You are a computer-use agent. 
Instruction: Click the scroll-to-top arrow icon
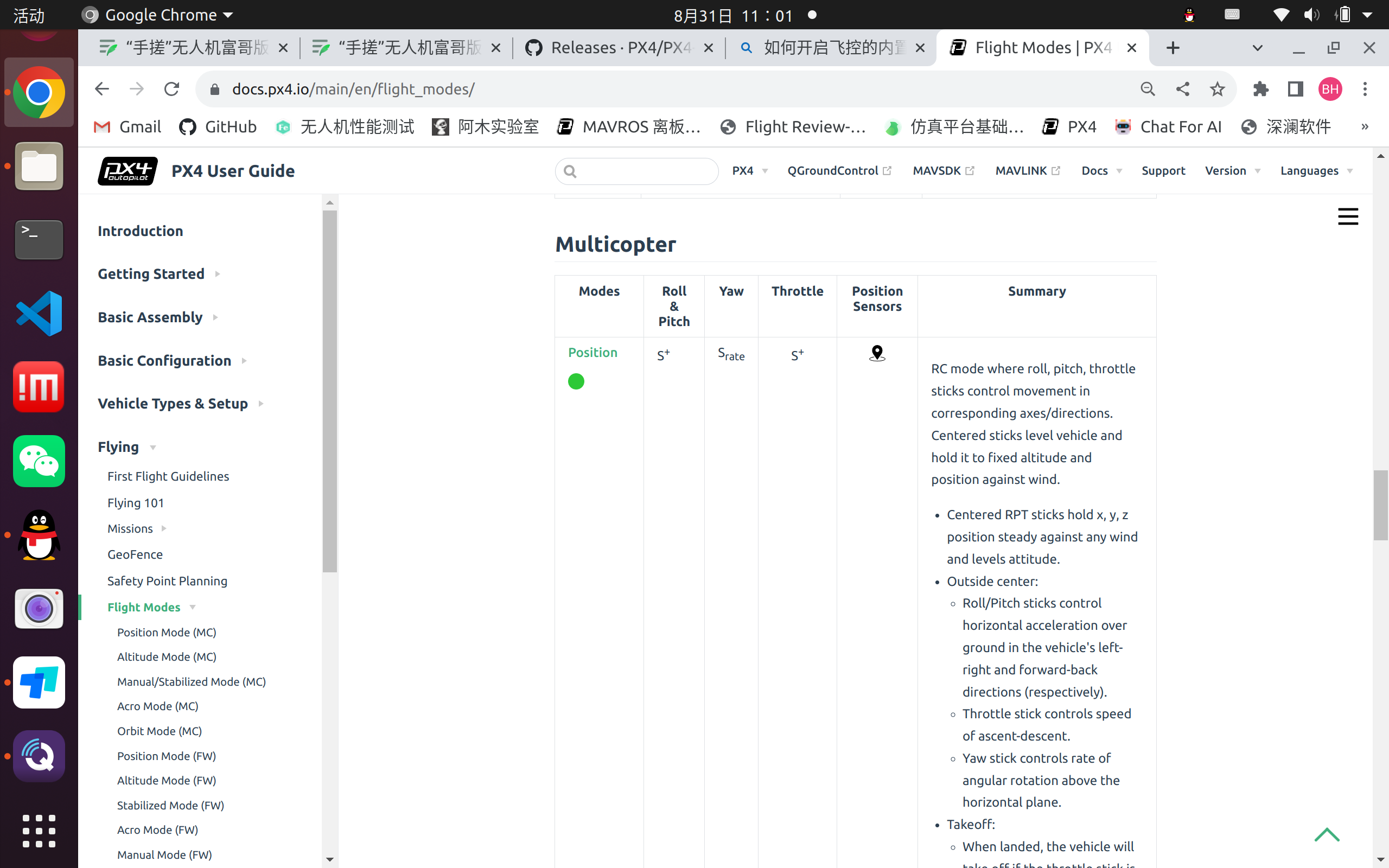[x=1327, y=834]
